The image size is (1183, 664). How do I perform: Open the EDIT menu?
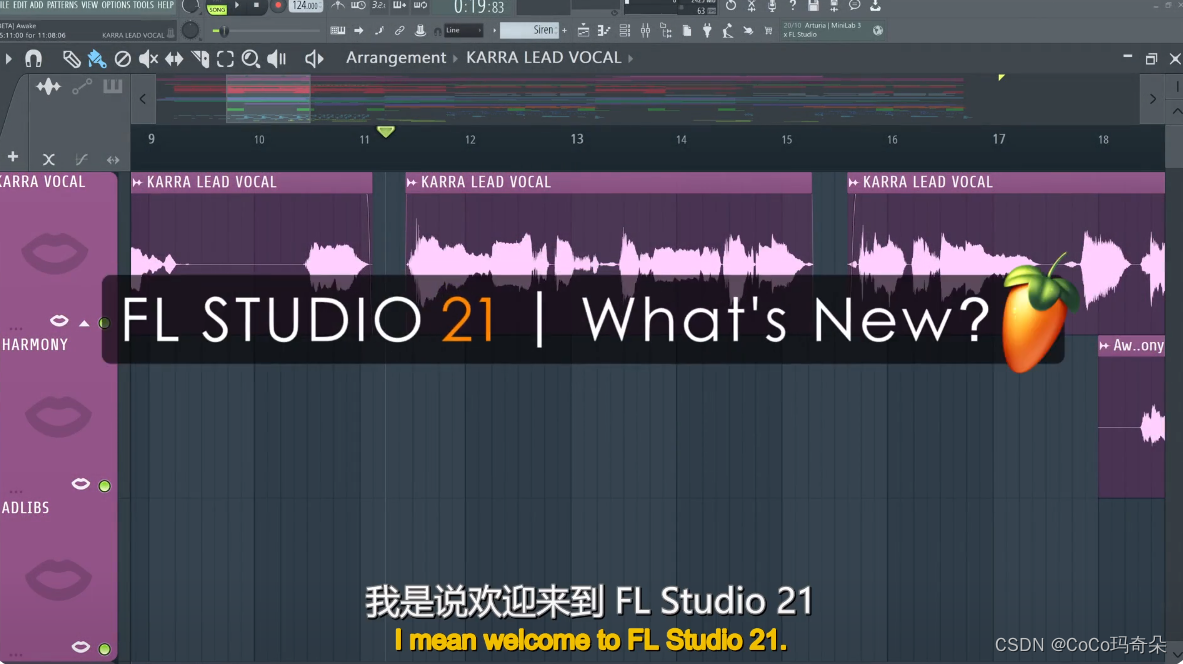point(20,5)
